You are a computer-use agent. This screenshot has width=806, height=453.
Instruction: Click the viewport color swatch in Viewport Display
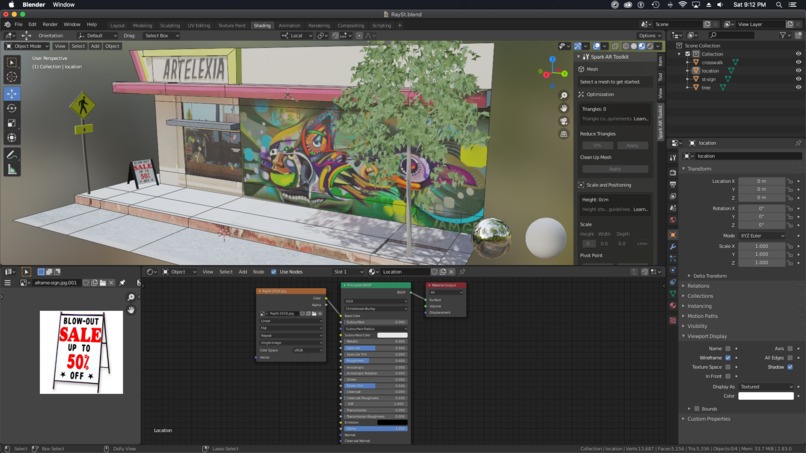766,396
